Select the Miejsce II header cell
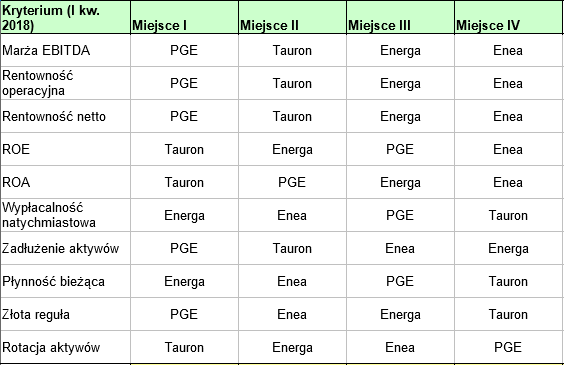 [292, 18]
